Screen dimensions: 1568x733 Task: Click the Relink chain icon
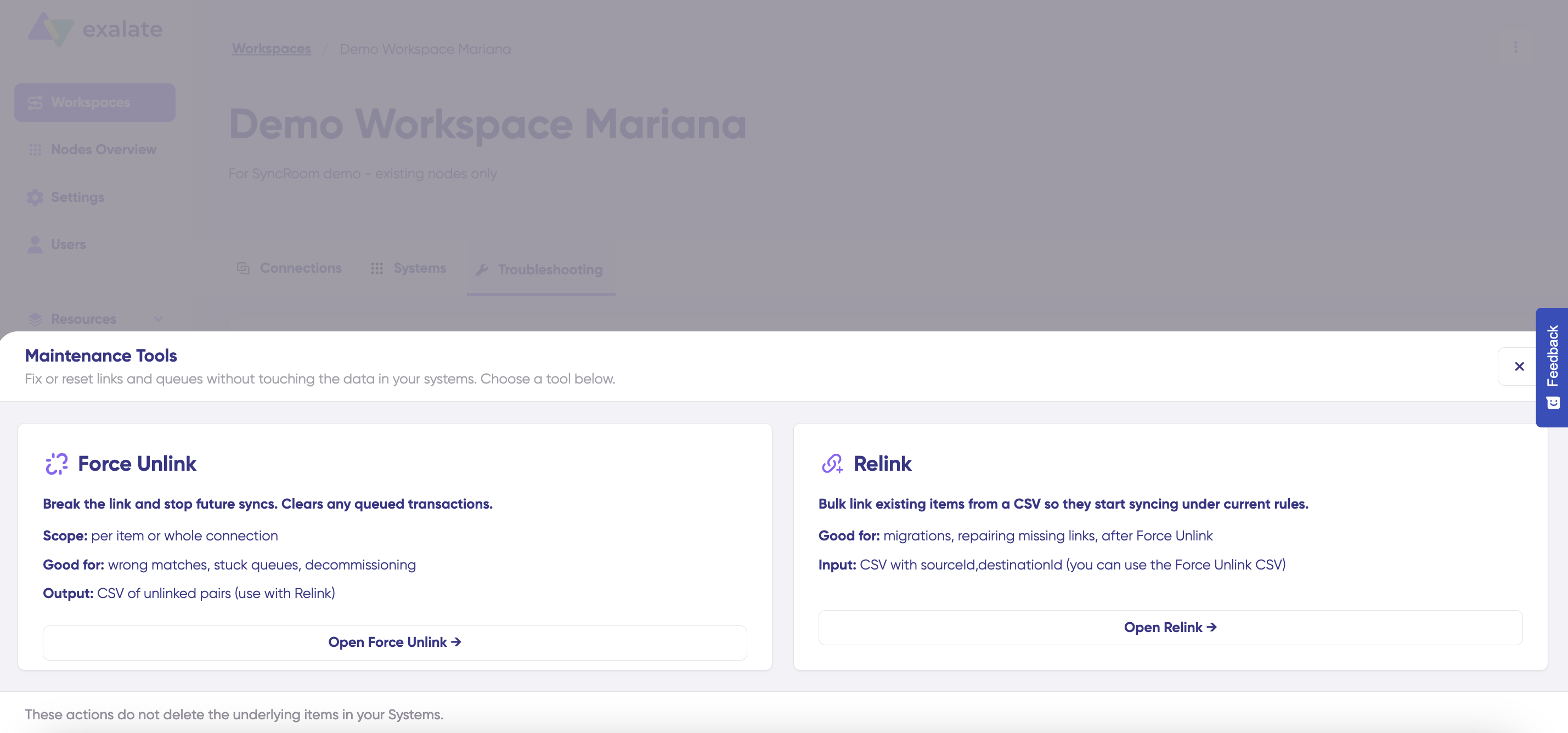pyautogui.click(x=832, y=464)
